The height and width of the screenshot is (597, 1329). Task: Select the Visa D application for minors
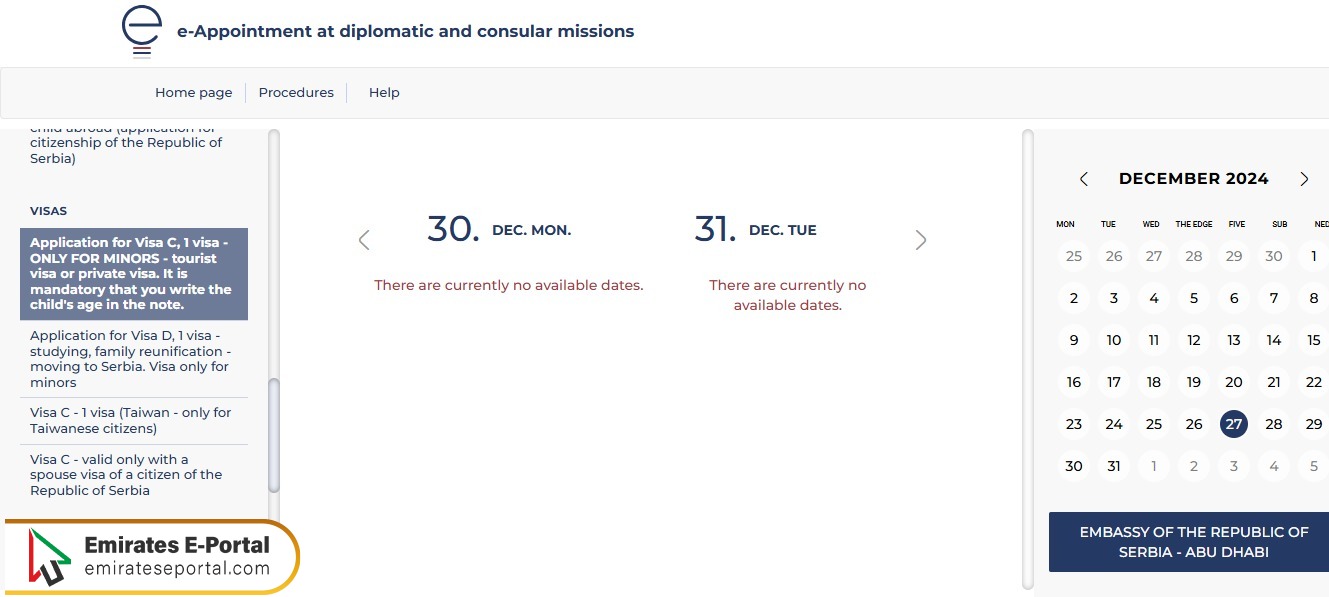tap(132, 359)
